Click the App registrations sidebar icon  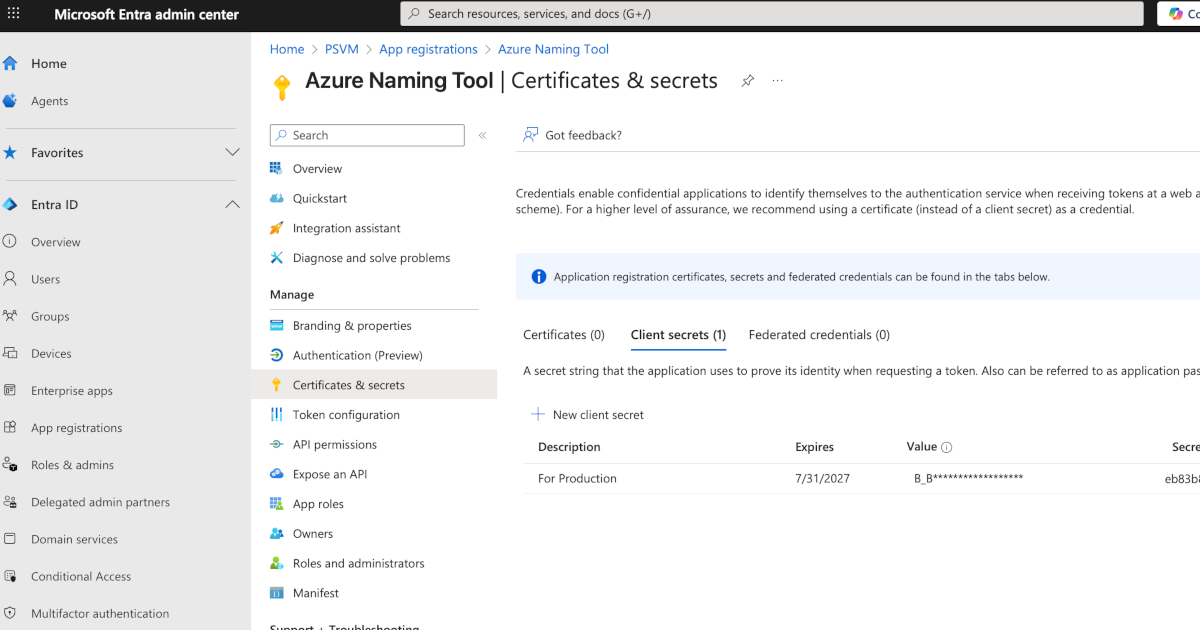click(x=10, y=427)
